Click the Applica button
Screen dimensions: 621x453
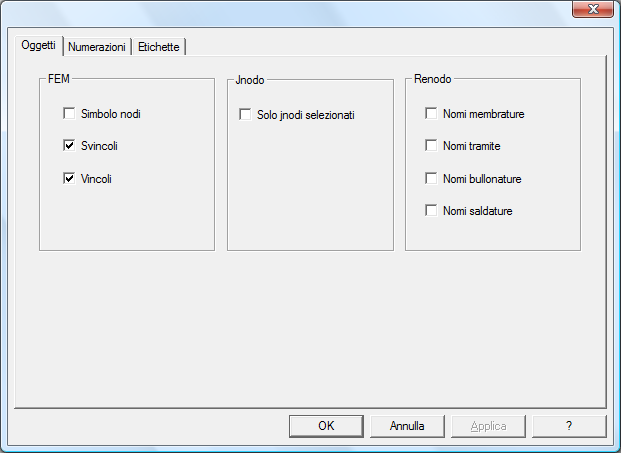point(489,426)
